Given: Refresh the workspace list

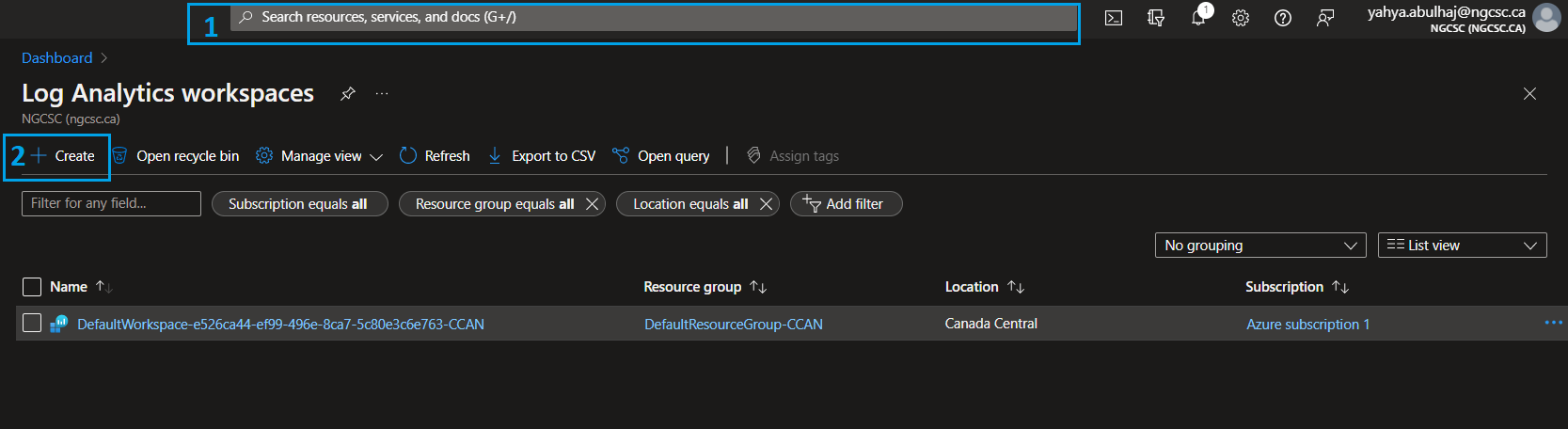Looking at the screenshot, I should (x=435, y=156).
